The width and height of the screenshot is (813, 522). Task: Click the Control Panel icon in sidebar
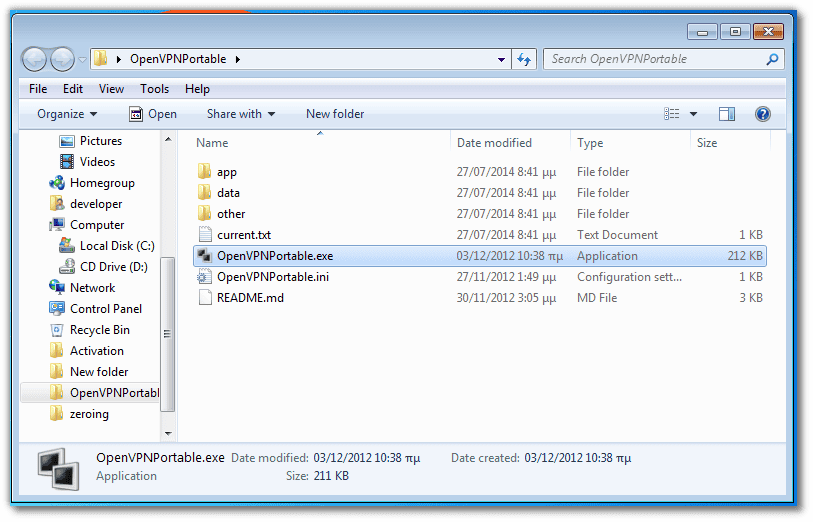pyautogui.click(x=57, y=309)
